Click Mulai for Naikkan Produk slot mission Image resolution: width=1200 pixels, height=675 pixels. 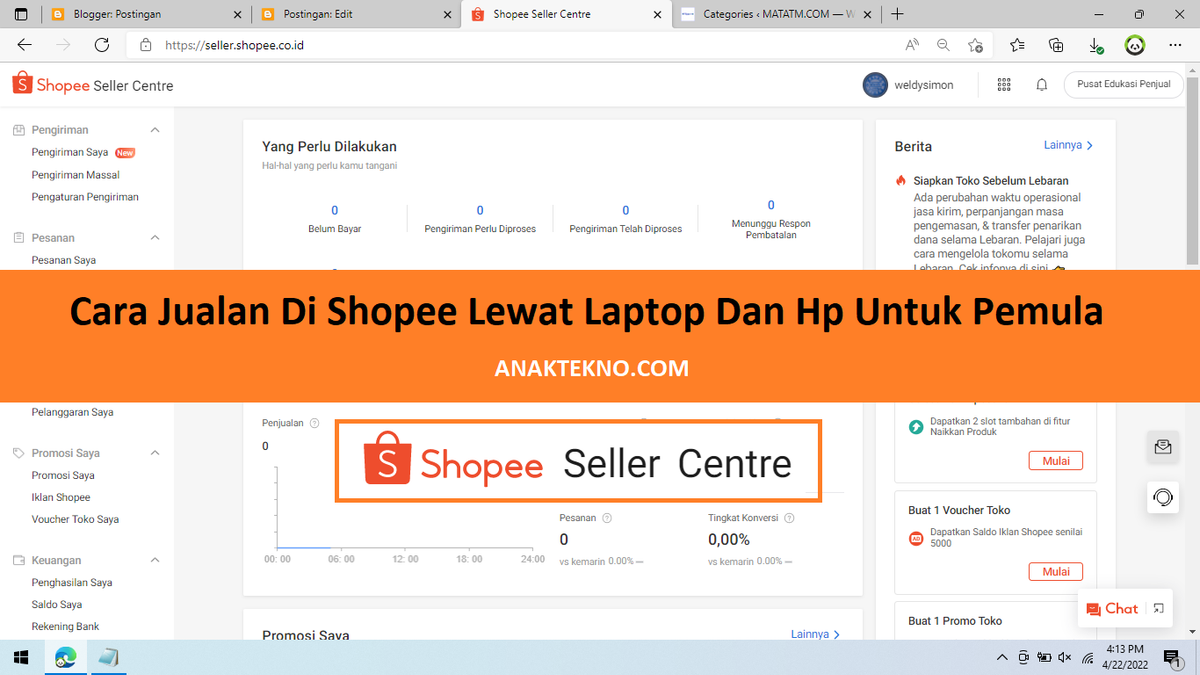(1056, 461)
